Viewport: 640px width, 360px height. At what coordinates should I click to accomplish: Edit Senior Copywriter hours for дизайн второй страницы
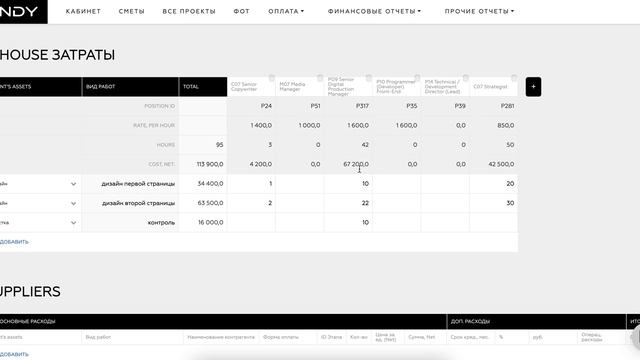pos(251,203)
